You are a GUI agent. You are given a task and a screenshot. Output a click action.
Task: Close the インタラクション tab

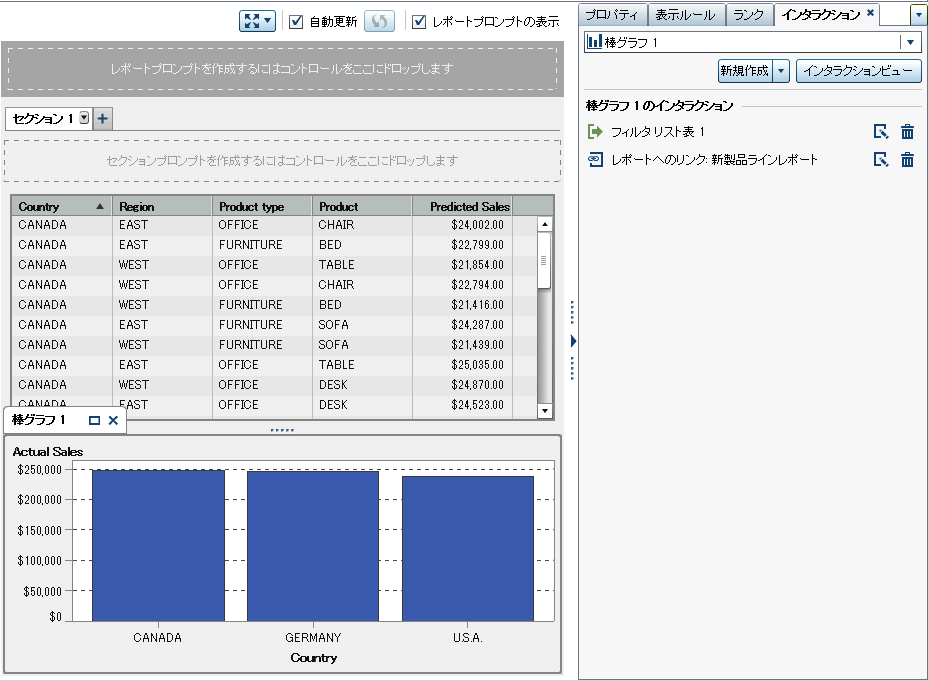(870, 13)
